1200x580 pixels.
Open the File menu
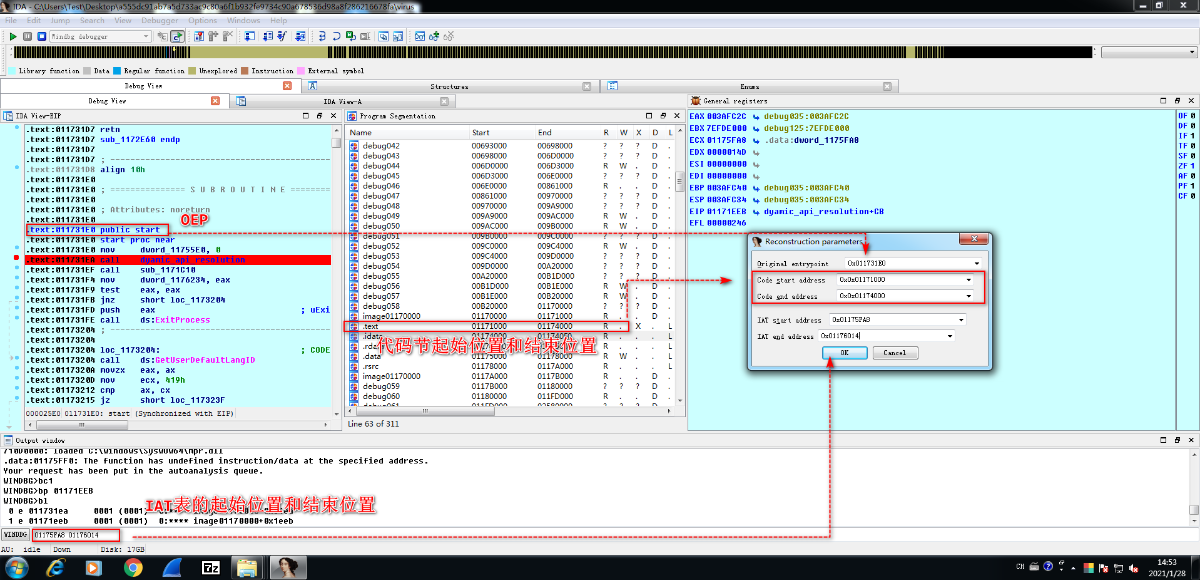point(12,20)
